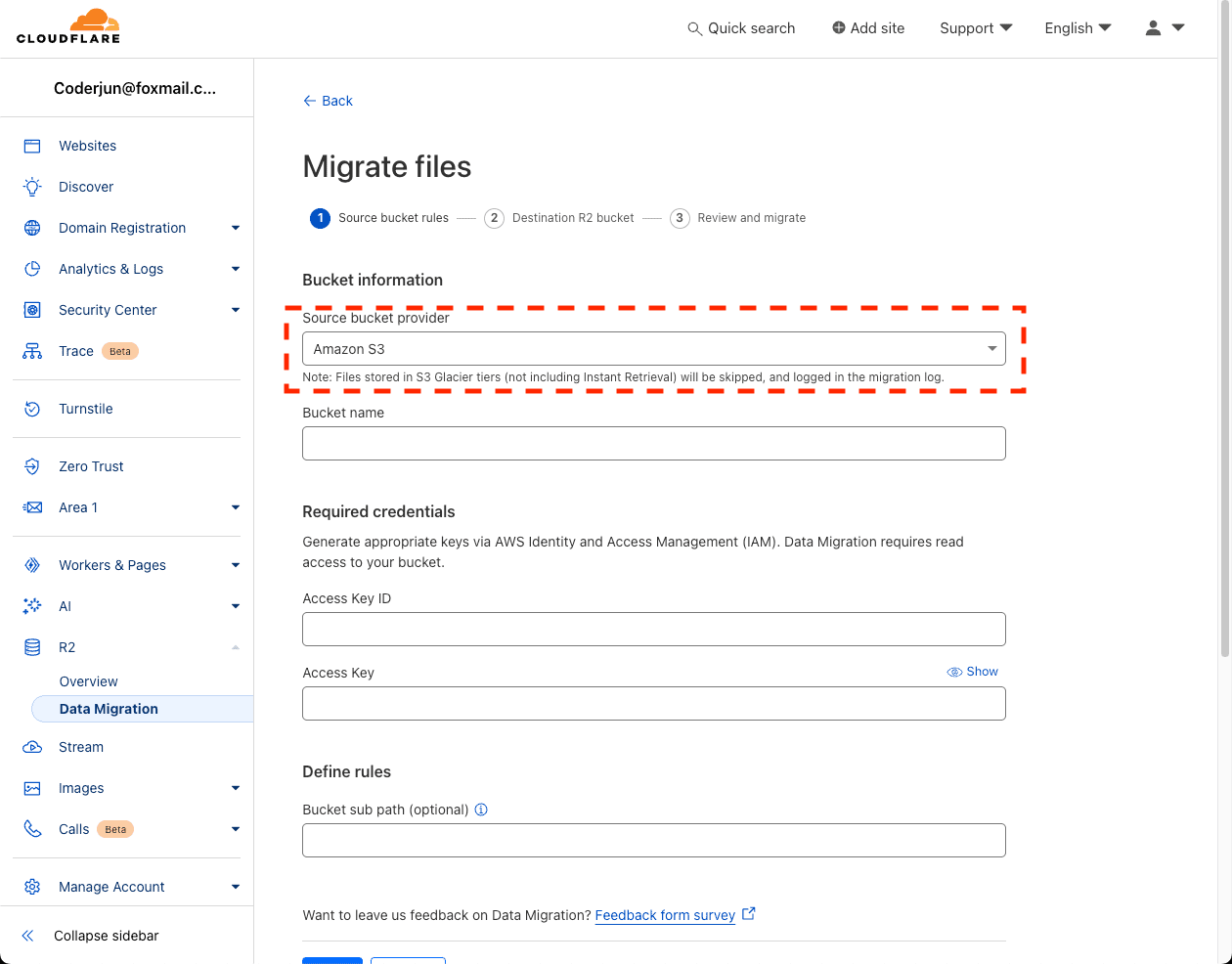Expand the AI submenu arrow
This screenshot has width=1232, height=964.
coord(236,606)
